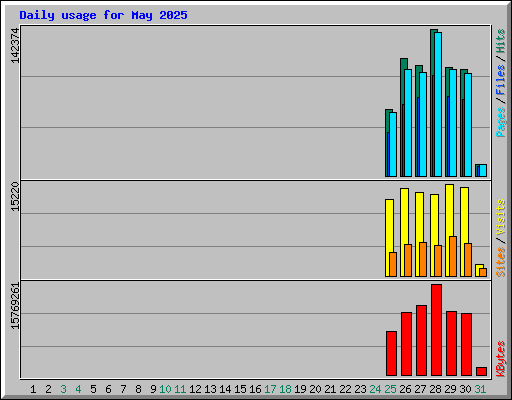Click the yellow Visits legend label
Image resolution: width=512 pixels, height=400 pixels.
point(500,218)
